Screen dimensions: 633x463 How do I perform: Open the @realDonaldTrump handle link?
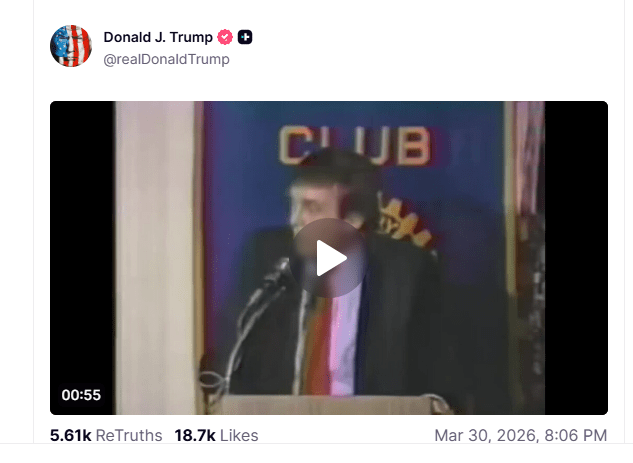pyautogui.click(x=166, y=59)
